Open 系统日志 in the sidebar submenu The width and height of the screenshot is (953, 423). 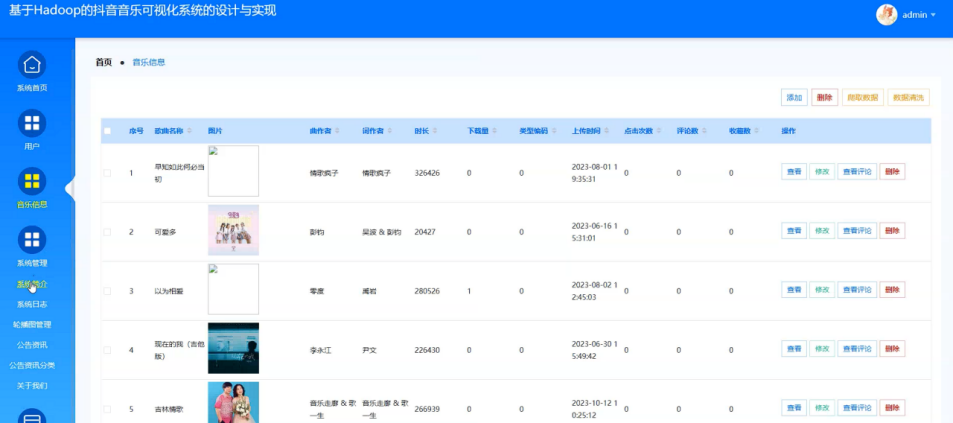(32, 304)
